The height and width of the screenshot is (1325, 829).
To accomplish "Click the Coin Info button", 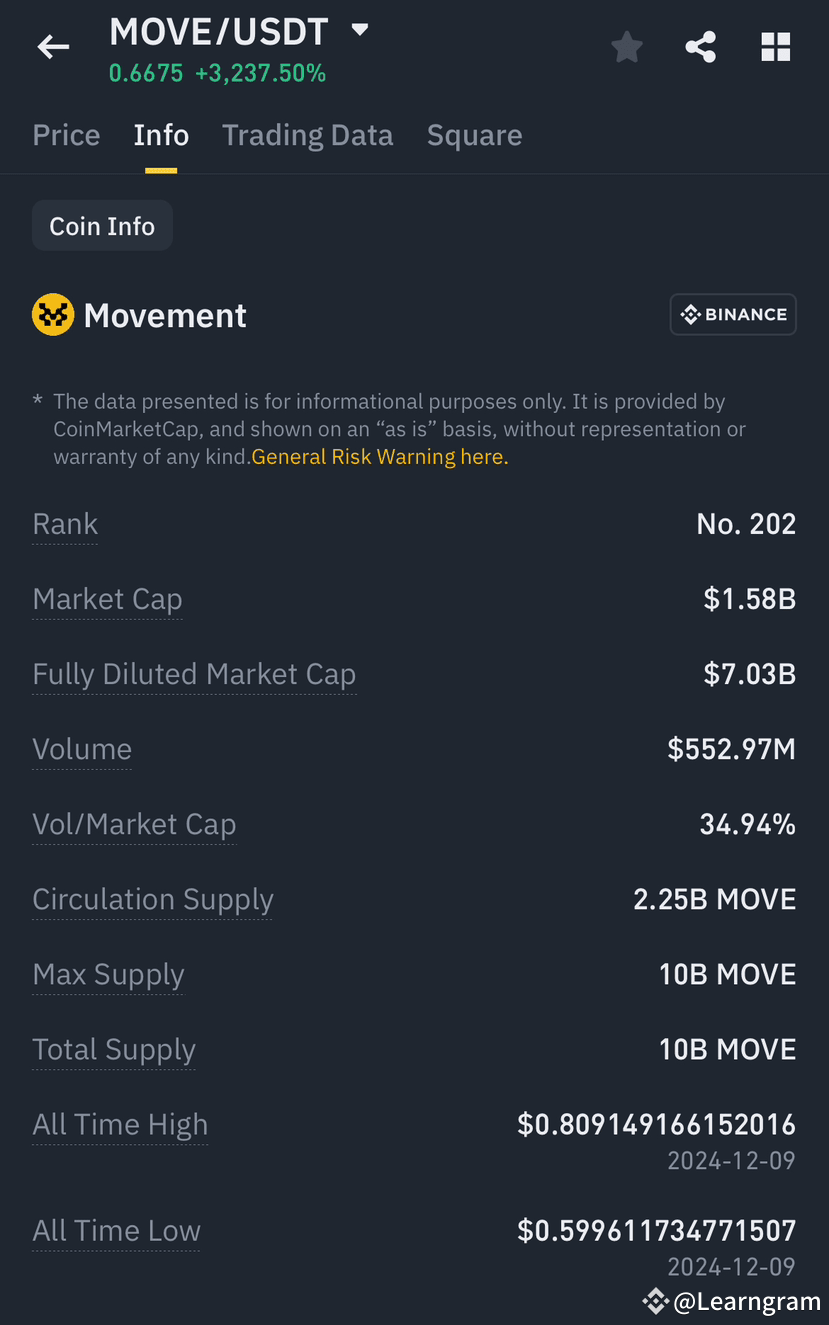I will [101, 225].
